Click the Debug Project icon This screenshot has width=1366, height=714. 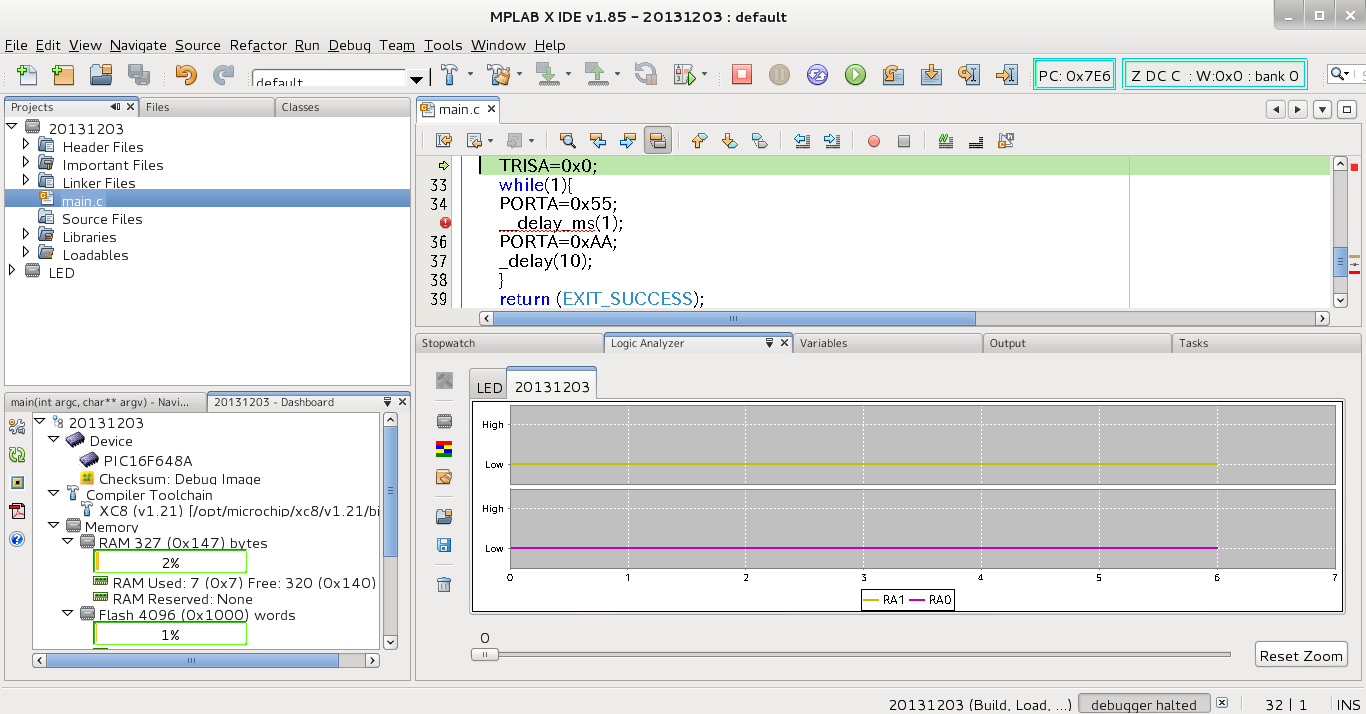pos(685,75)
